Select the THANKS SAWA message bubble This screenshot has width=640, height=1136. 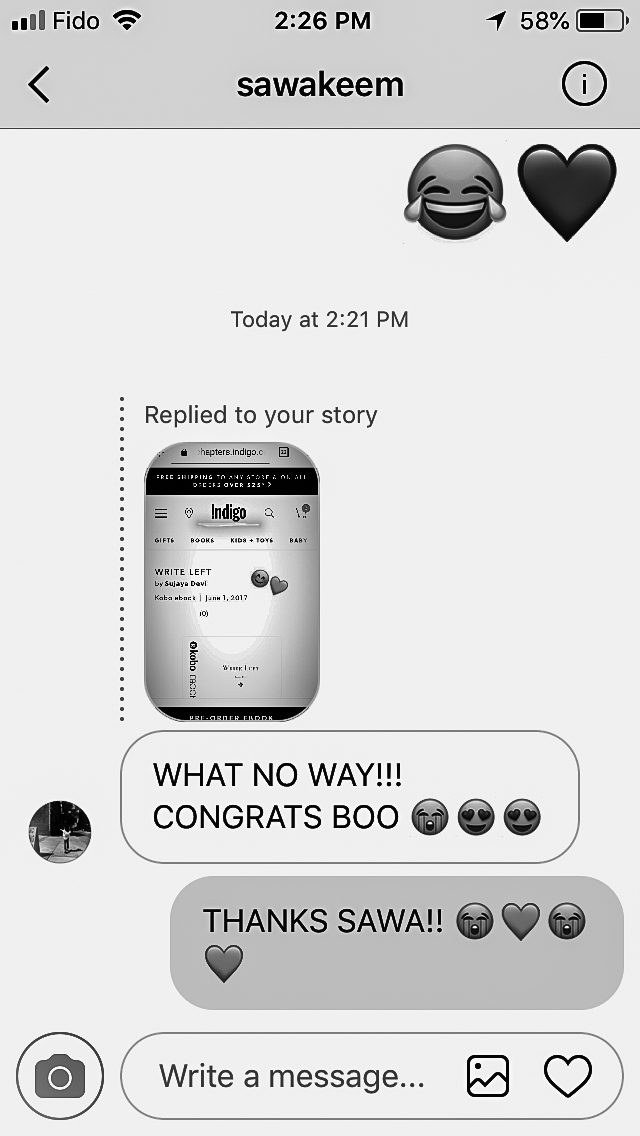[397, 943]
